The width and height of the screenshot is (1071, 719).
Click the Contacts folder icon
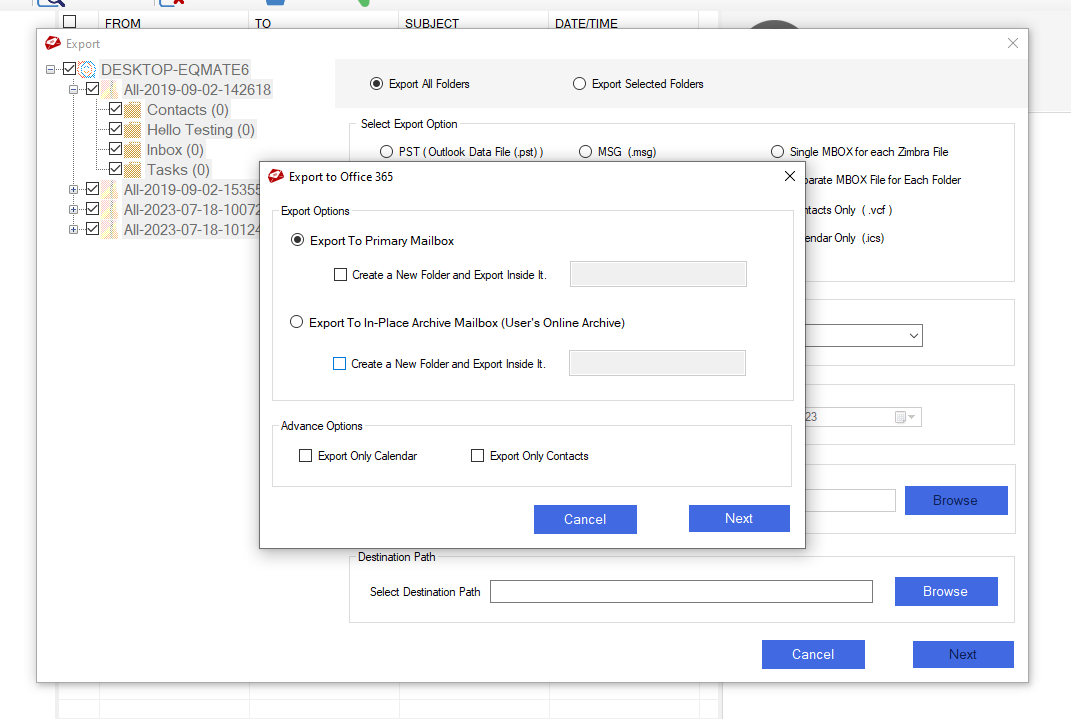click(133, 110)
